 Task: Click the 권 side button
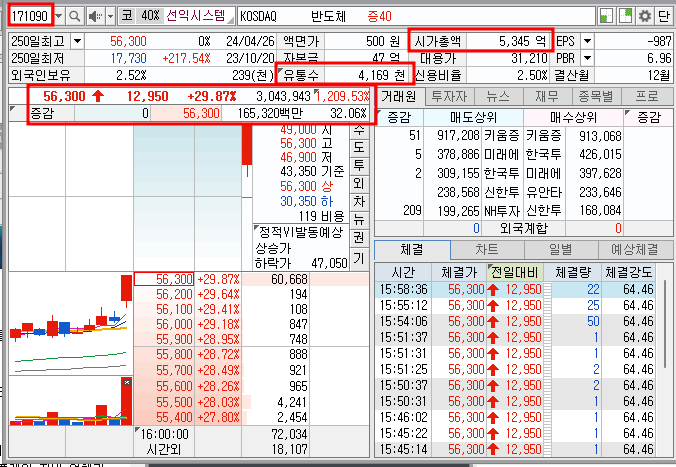pos(359,238)
